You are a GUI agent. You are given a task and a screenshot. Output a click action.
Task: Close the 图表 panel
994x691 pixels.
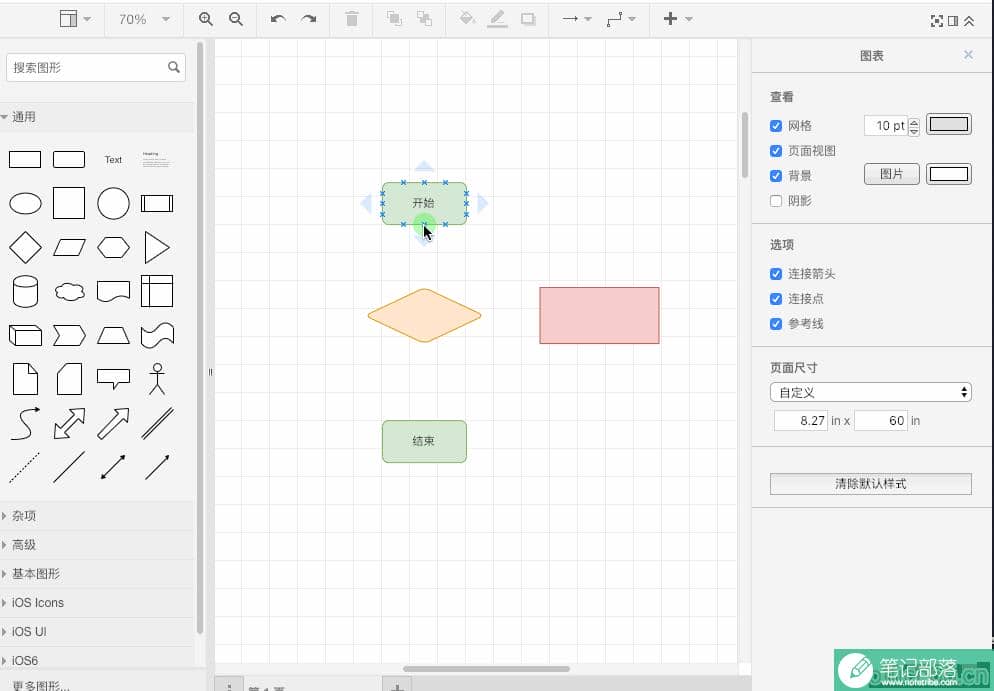pyautogui.click(x=968, y=55)
